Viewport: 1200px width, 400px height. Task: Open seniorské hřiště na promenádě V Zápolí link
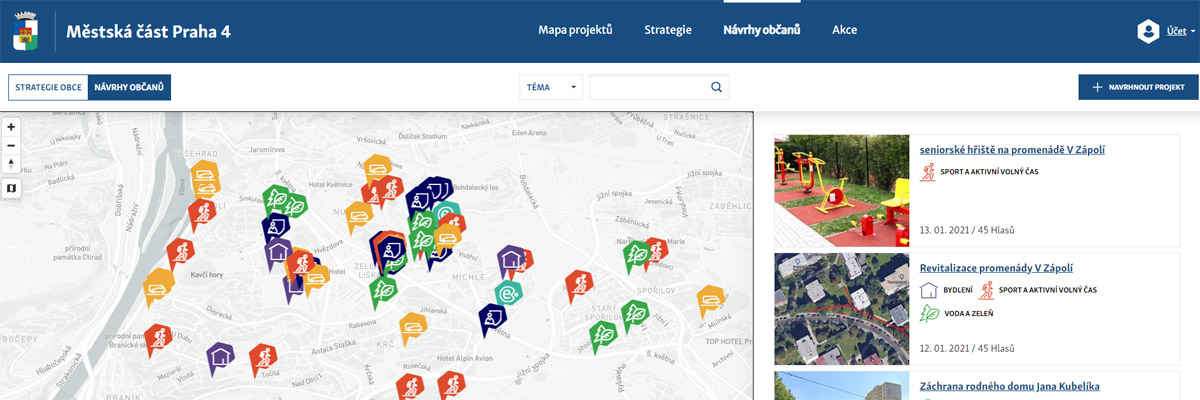click(1012, 150)
